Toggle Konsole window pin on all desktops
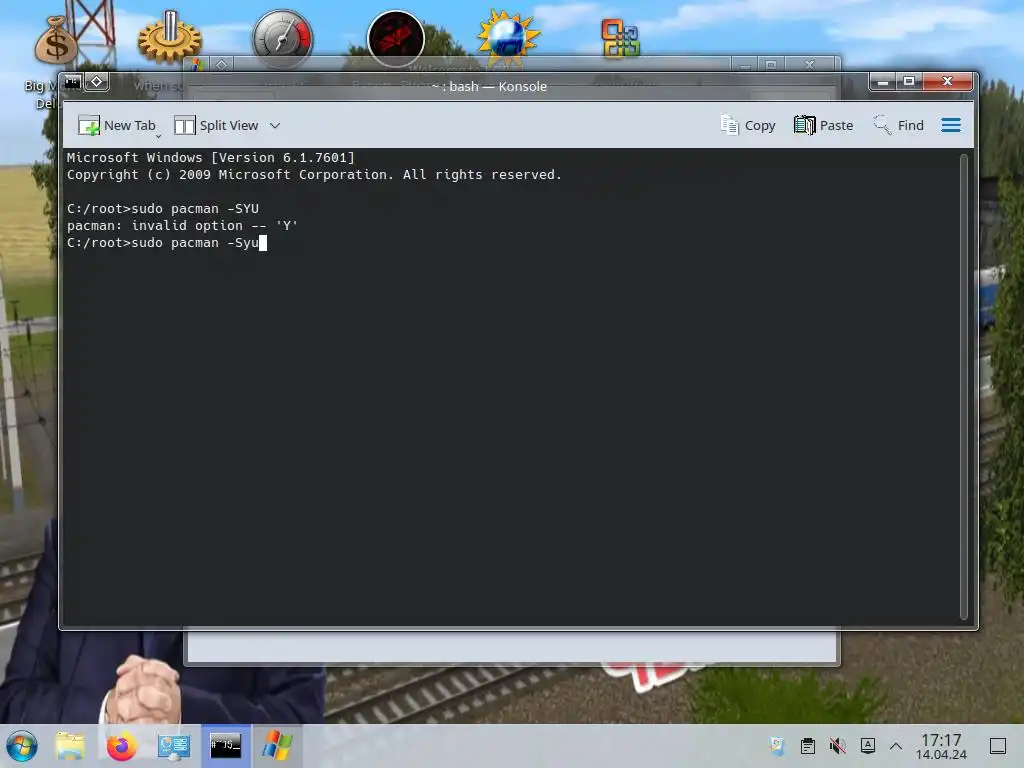Image resolution: width=1024 pixels, height=768 pixels. click(x=97, y=82)
